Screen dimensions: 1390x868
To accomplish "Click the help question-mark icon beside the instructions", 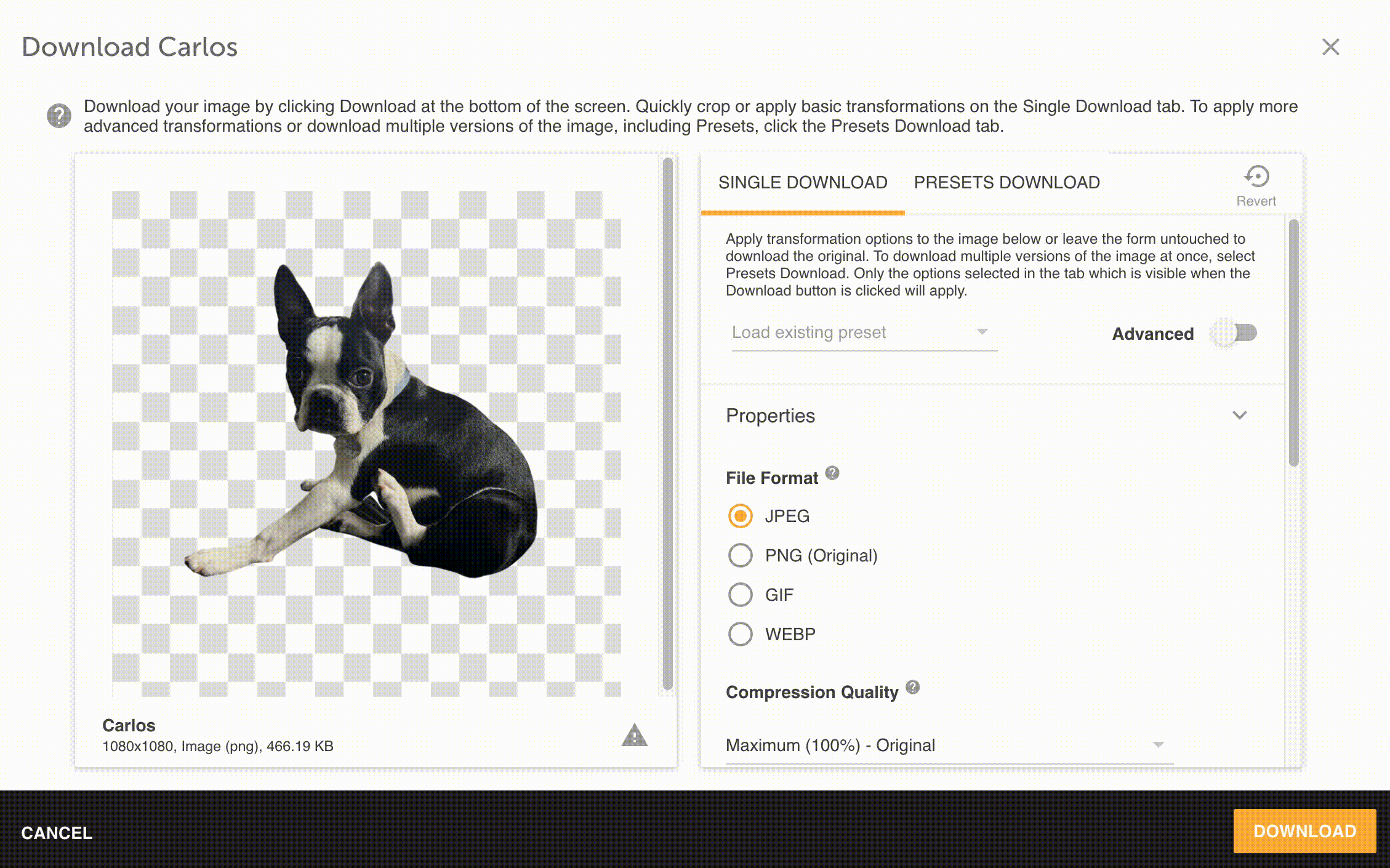I will pyautogui.click(x=59, y=116).
